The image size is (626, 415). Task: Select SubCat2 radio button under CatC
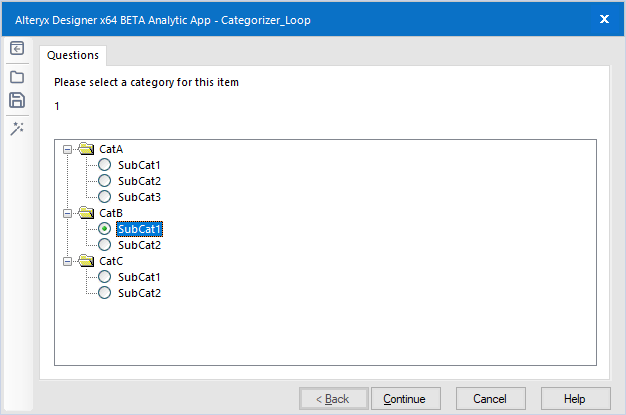pyautogui.click(x=105, y=293)
